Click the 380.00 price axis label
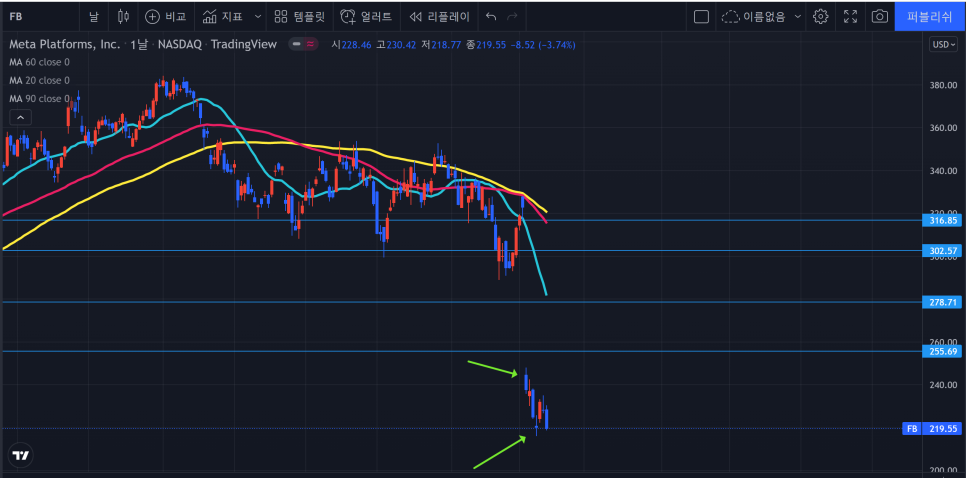The height and width of the screenshot is (478, 966). (943, 85)
